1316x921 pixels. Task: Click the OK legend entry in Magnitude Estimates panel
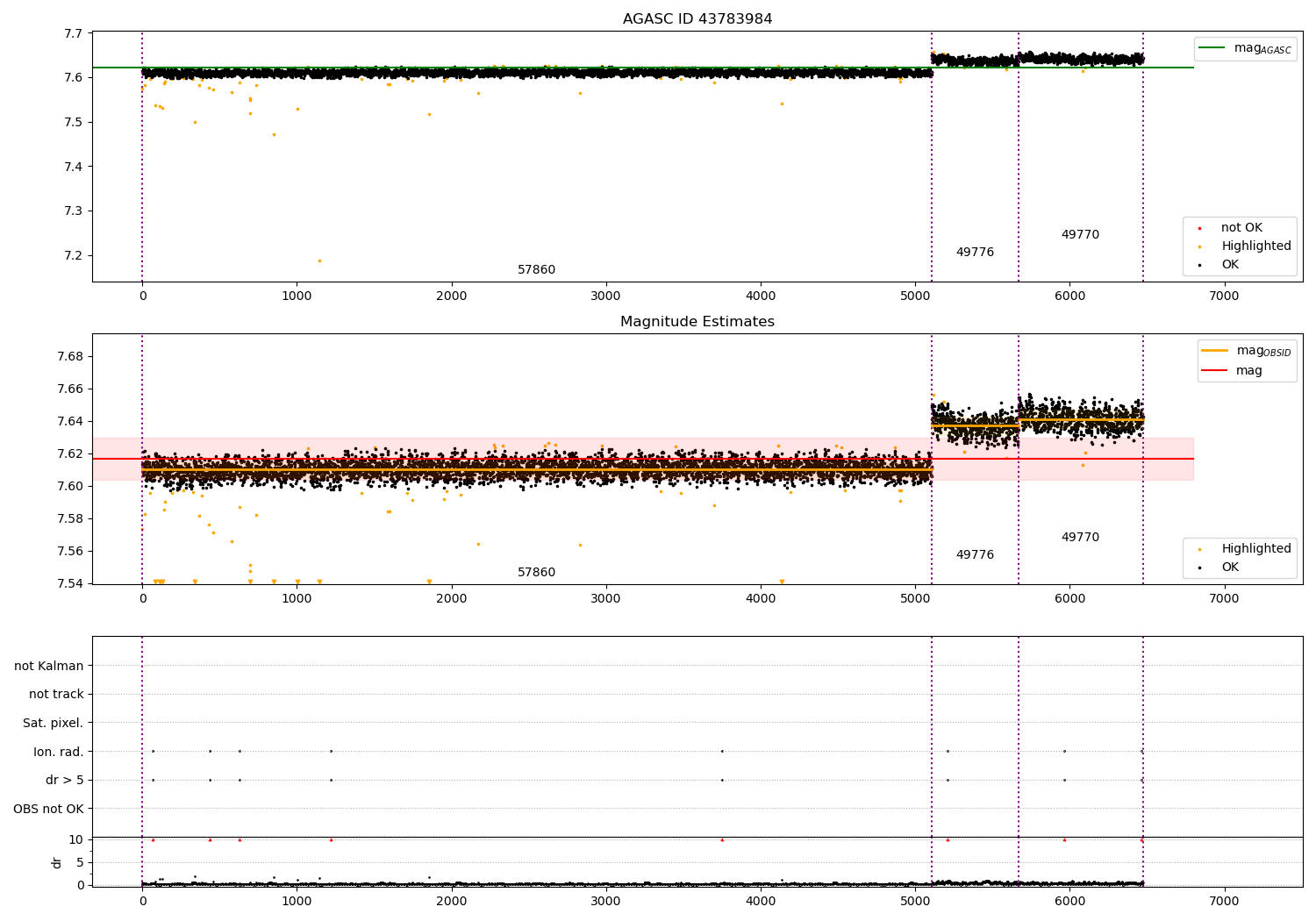(x=1230, y=568)
